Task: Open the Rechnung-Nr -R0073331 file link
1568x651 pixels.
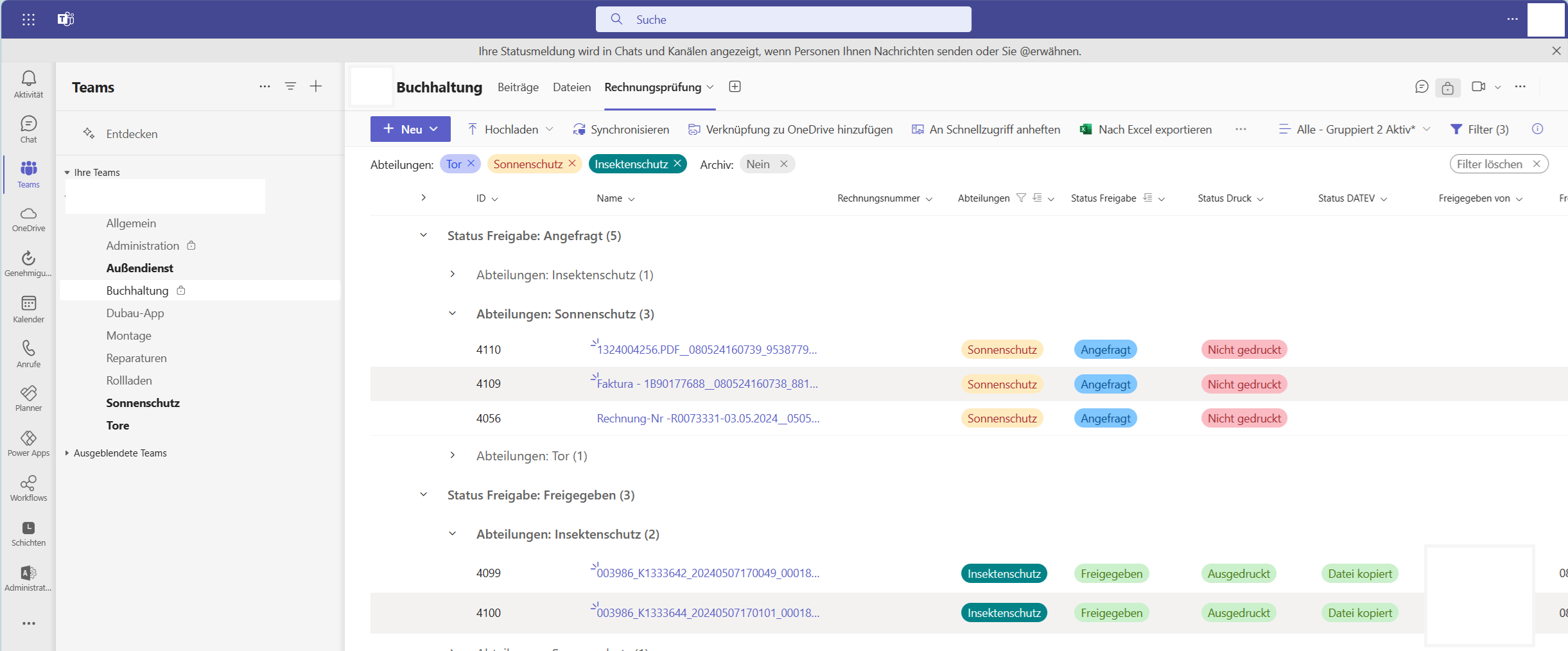Action: tap(708, 419)
